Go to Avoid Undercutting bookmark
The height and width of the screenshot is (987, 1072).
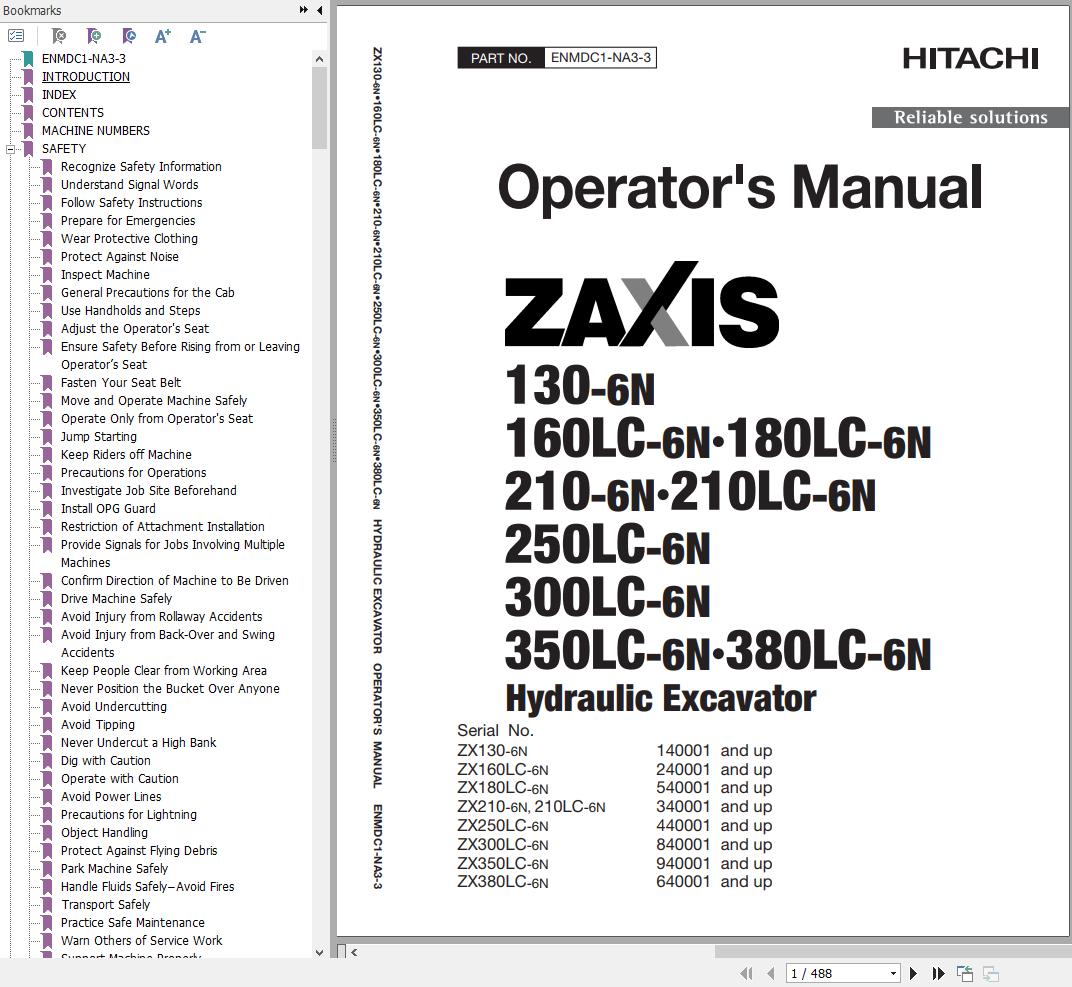point(113,707)
